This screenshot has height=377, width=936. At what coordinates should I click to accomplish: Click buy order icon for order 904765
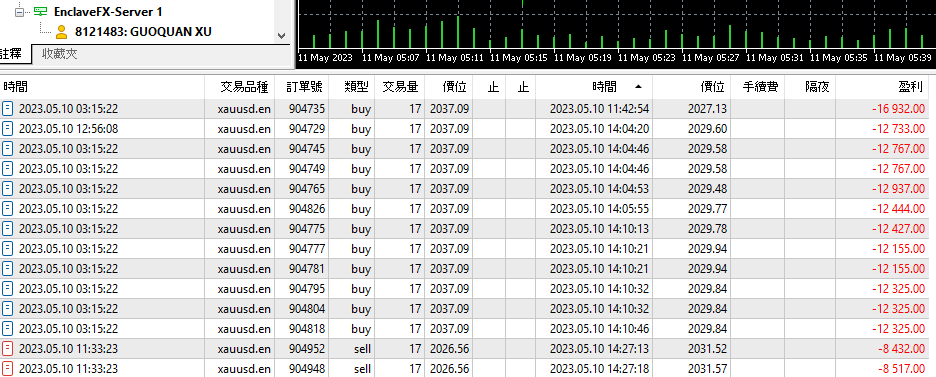(8, 188)
